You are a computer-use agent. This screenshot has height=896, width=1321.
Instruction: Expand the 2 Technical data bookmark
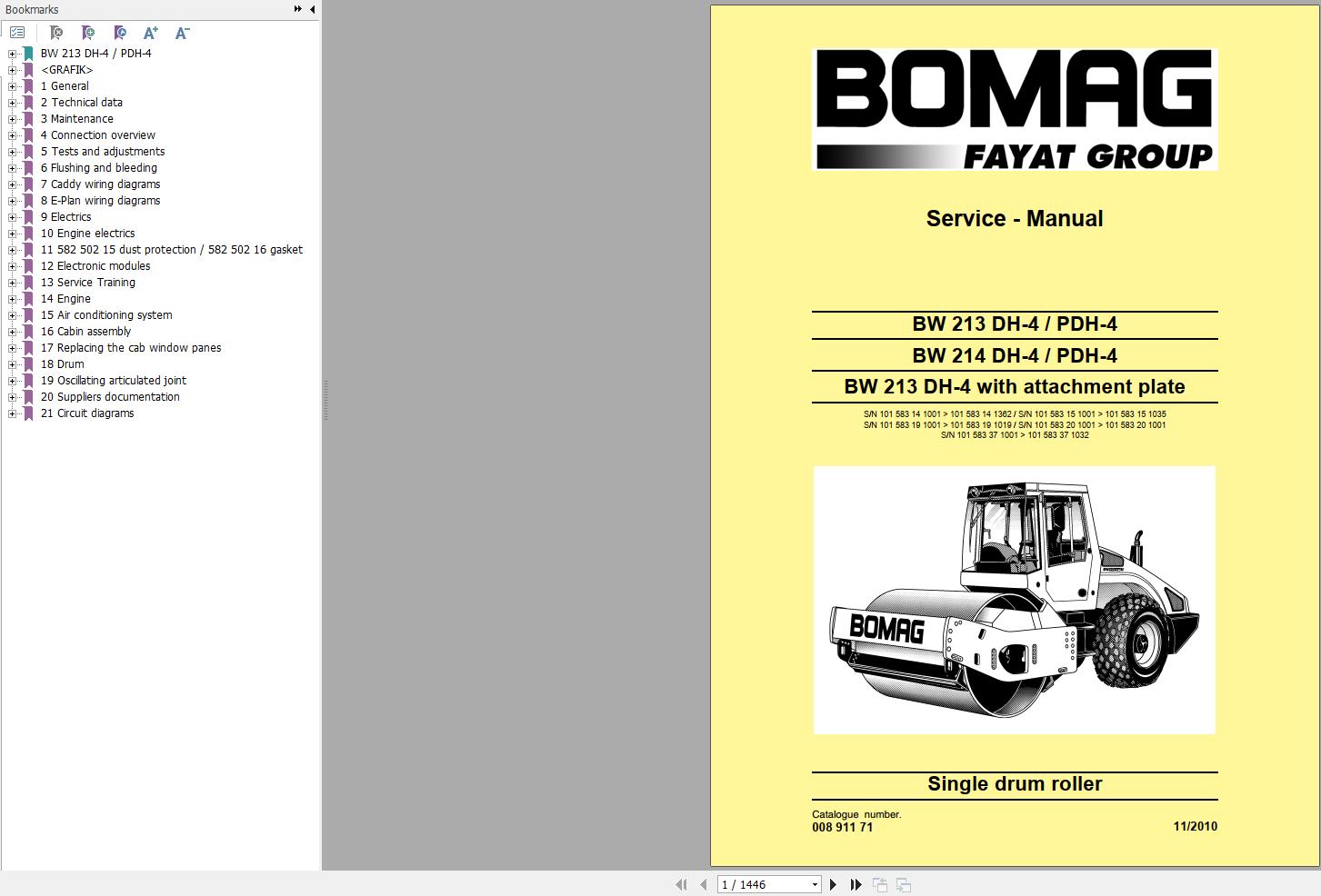(x=11, y=102)
